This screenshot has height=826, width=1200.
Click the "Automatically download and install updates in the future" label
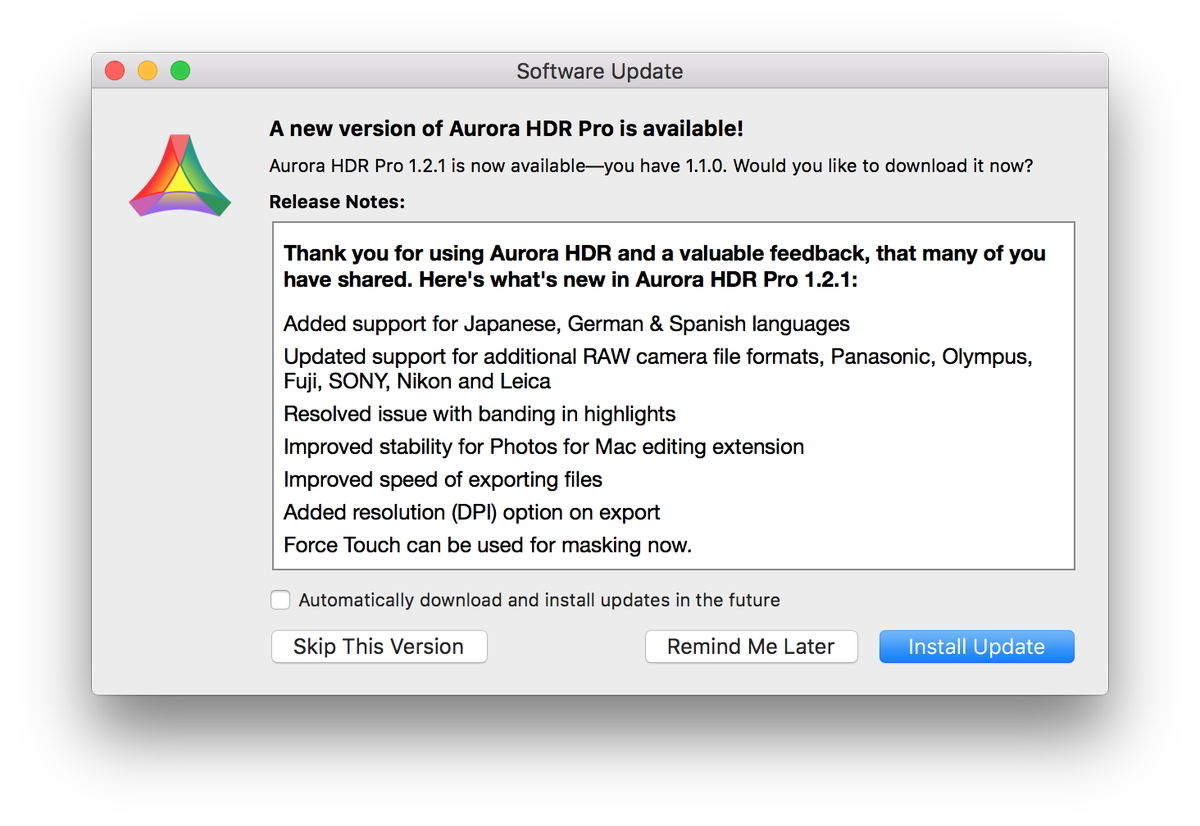click(539, 601)
